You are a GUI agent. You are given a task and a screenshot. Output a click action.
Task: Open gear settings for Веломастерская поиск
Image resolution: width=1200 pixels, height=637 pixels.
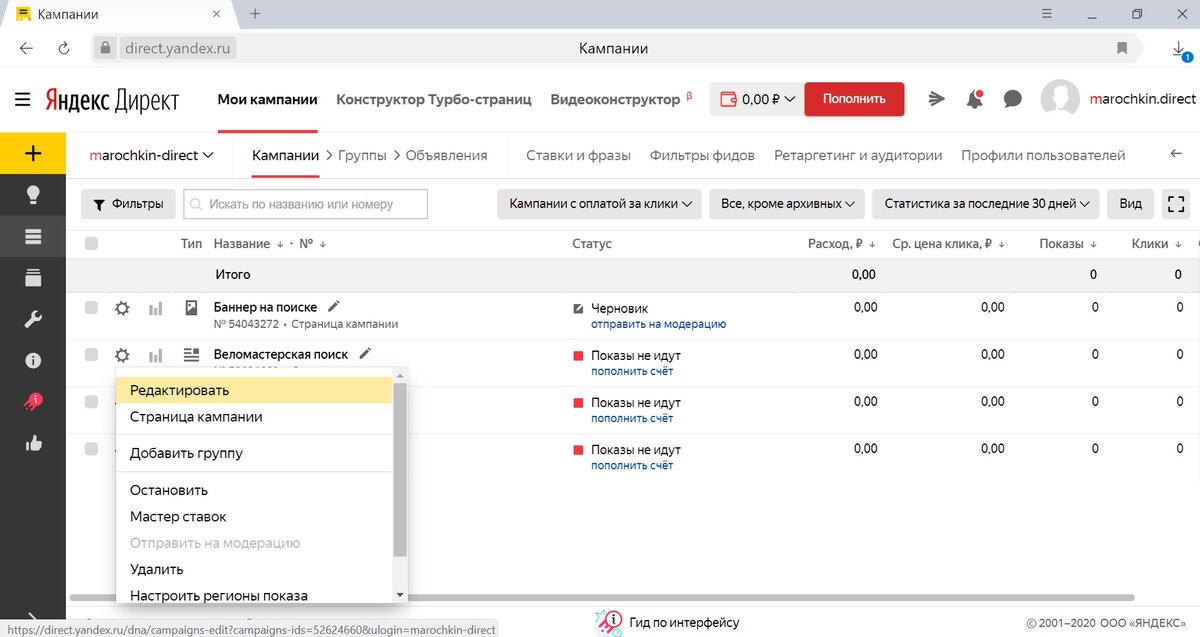click(x=122, y=355)
